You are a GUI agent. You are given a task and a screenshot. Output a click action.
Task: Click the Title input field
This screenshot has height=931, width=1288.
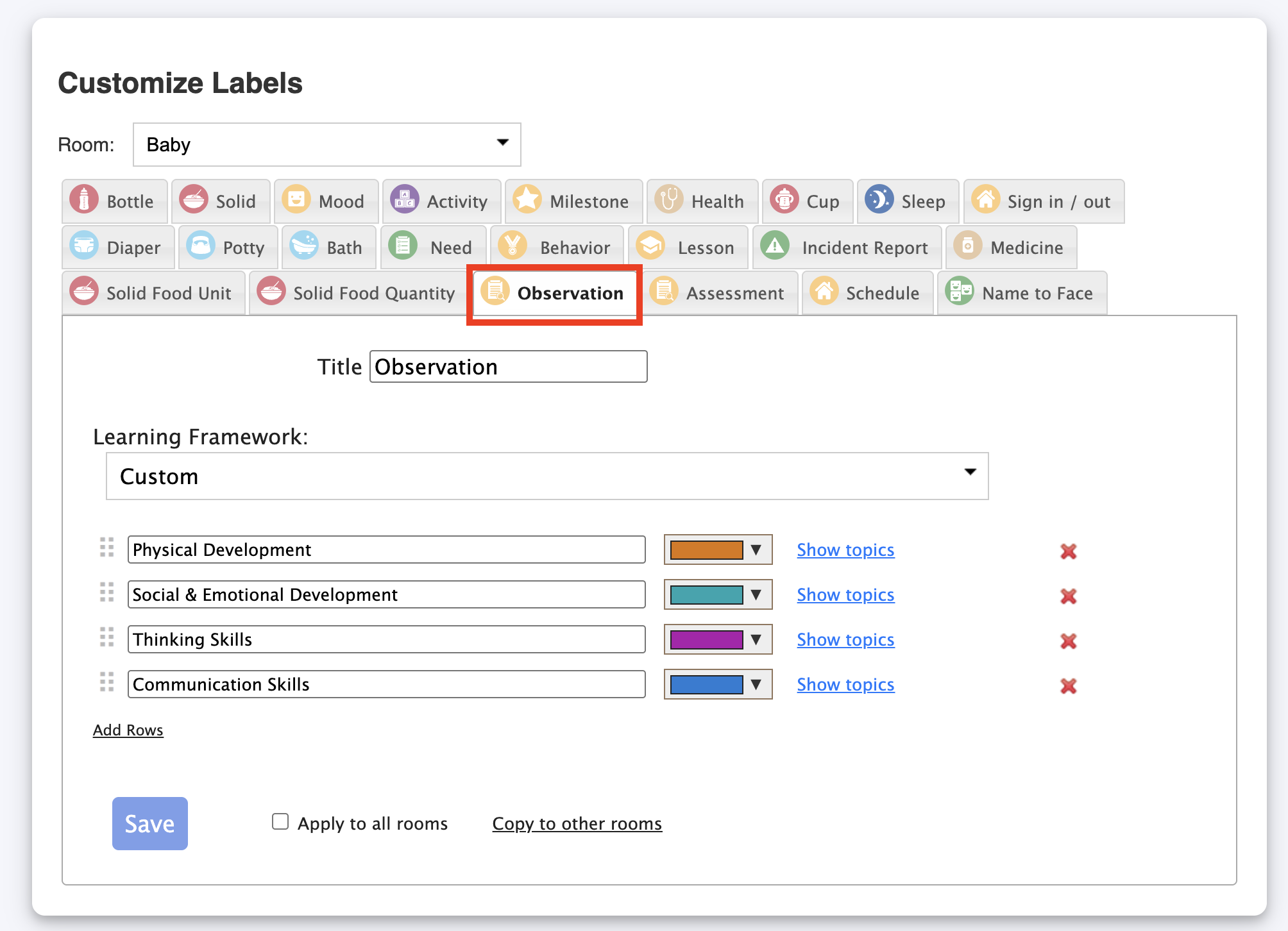coord(508,367)
